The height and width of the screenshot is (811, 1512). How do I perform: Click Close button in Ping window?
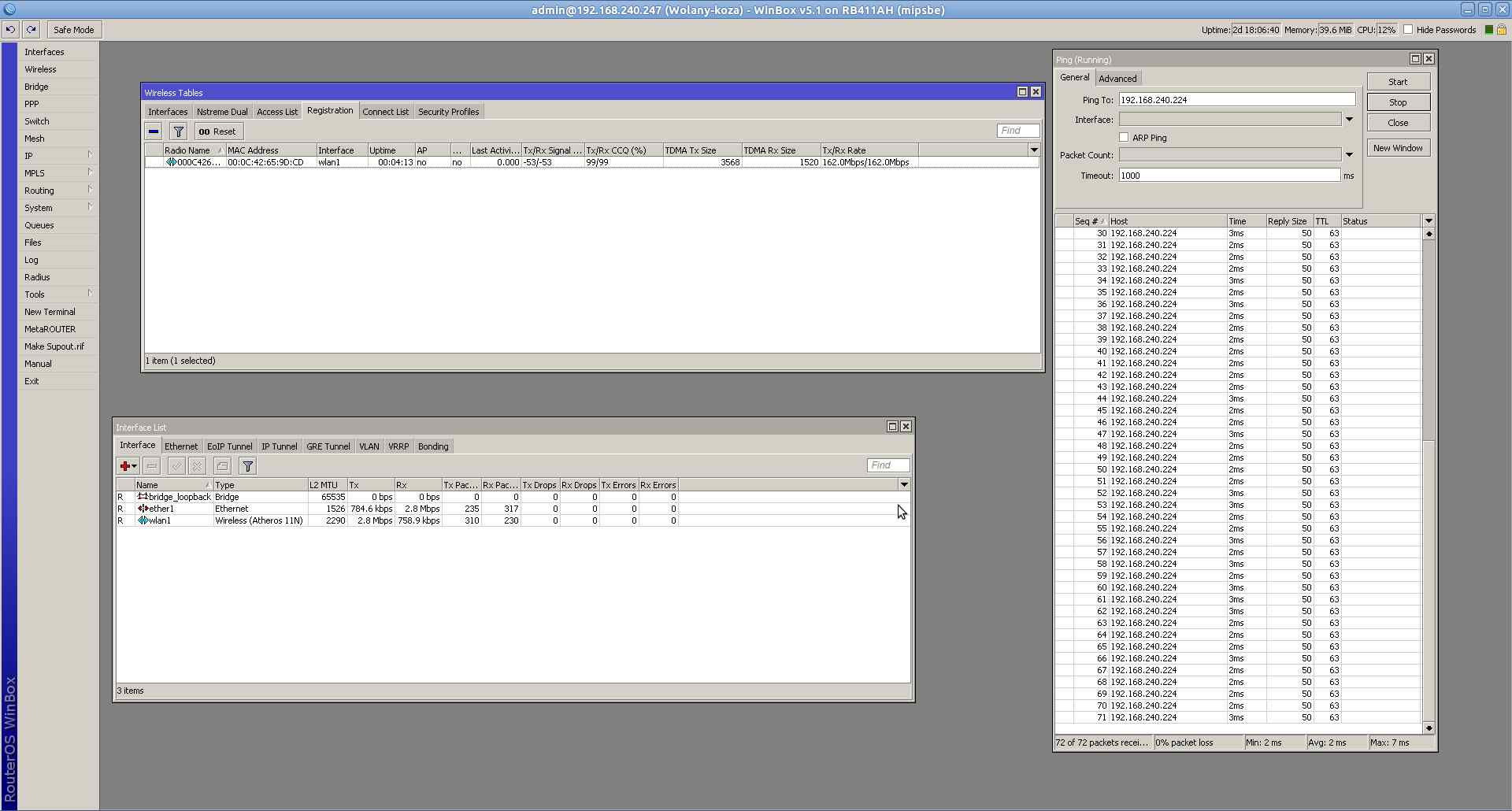pyautogui.click(x=1398, y=123)
